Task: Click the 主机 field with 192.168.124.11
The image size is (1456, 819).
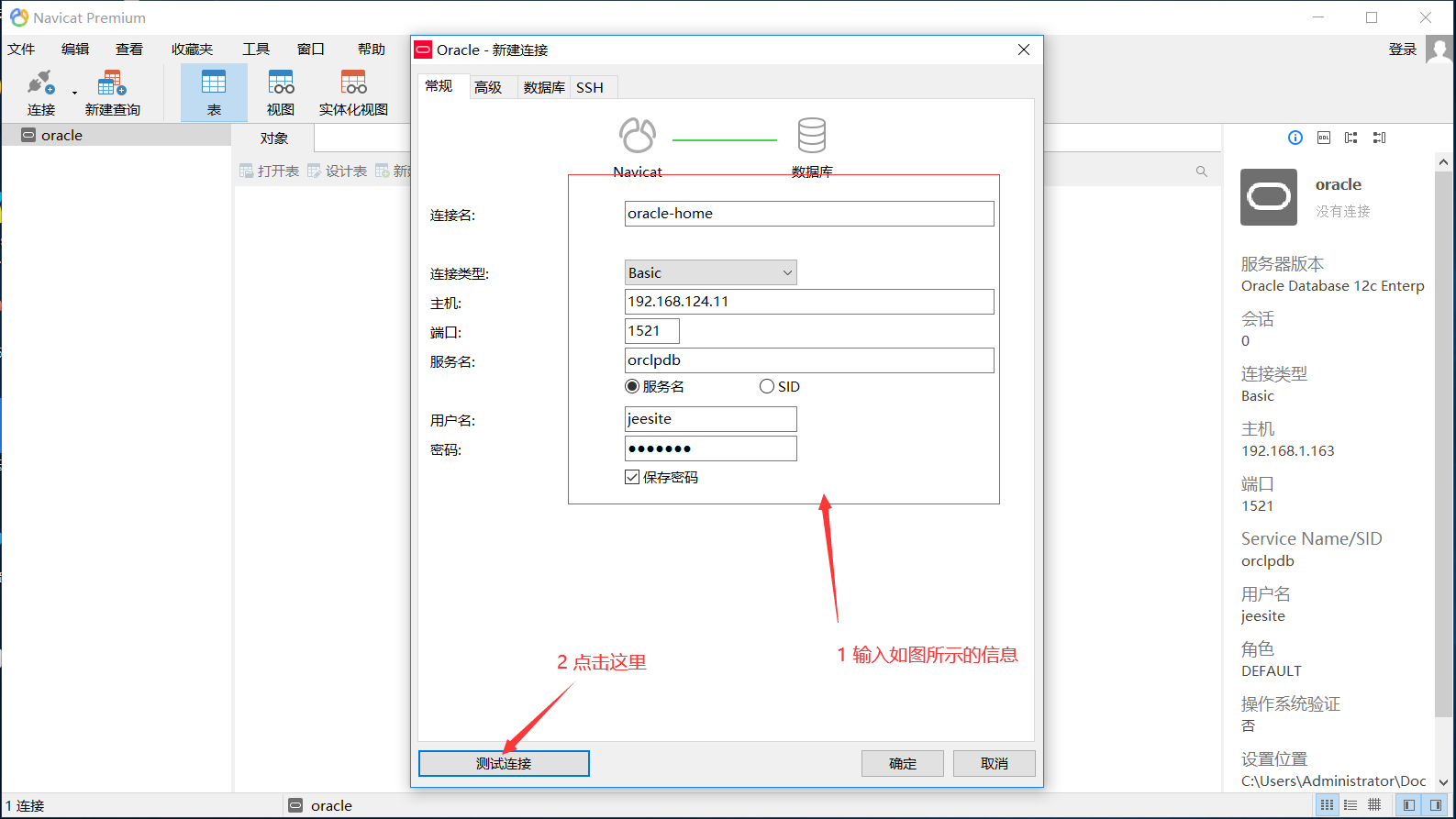Action: click(x=809, y=302)
